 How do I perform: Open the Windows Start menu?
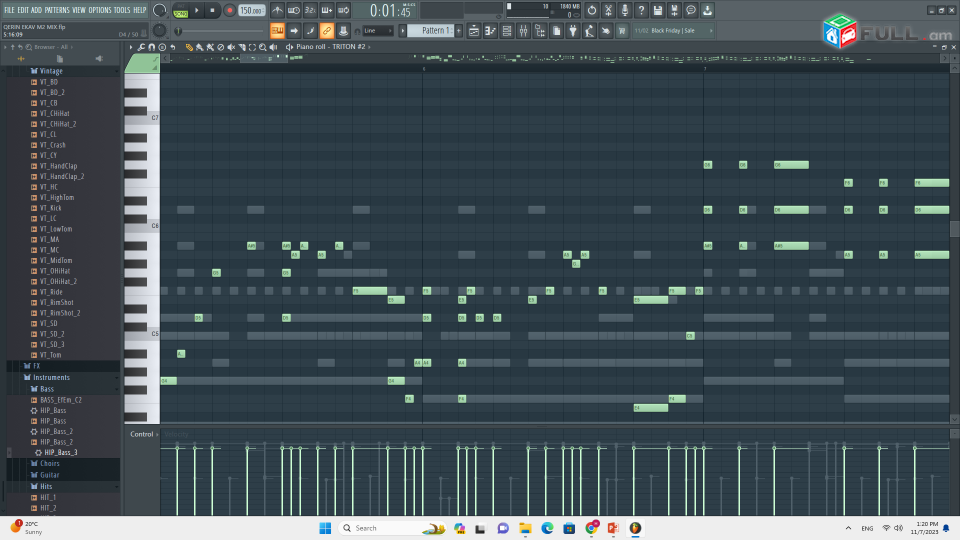point(325,528)
